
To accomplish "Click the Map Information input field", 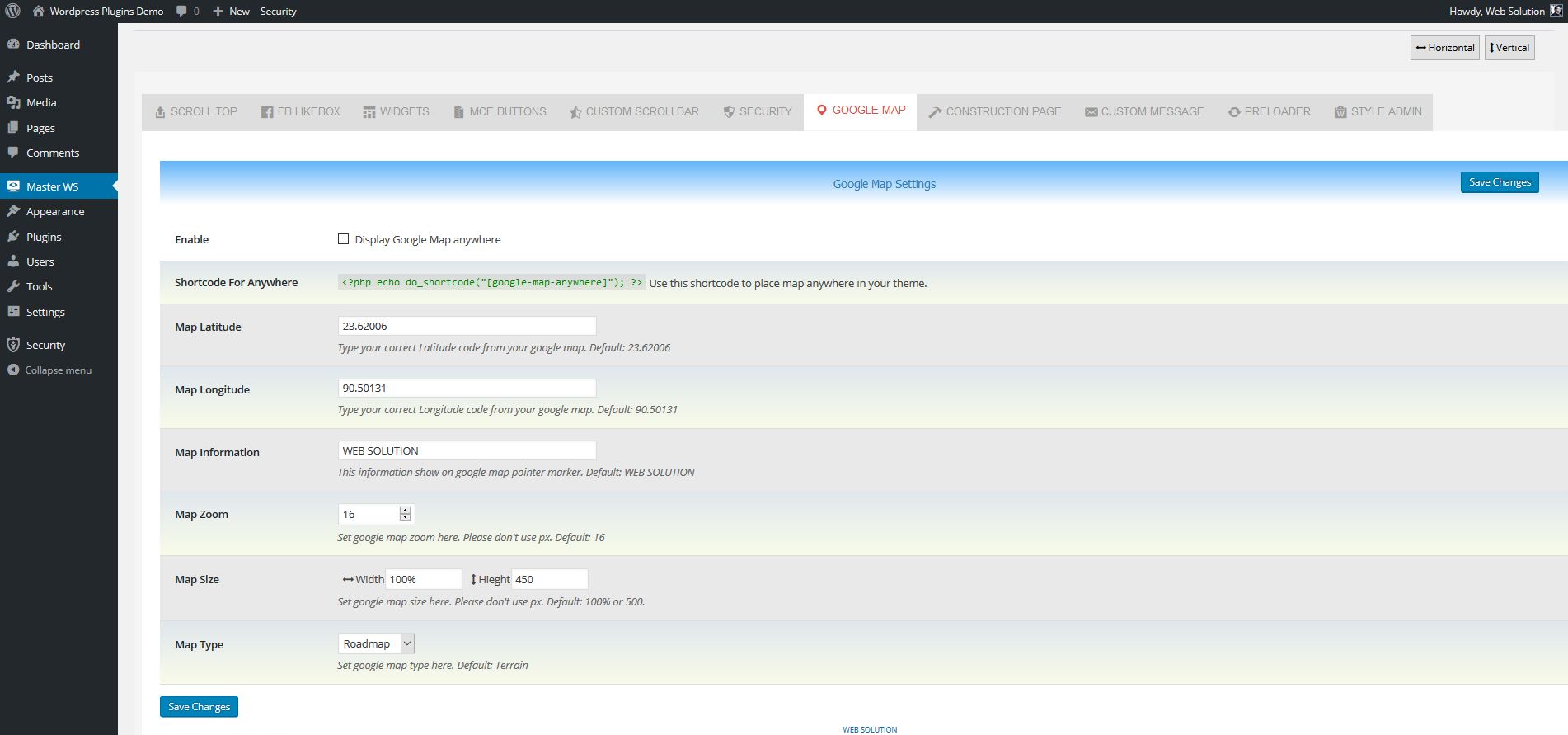I will point(467,450).
